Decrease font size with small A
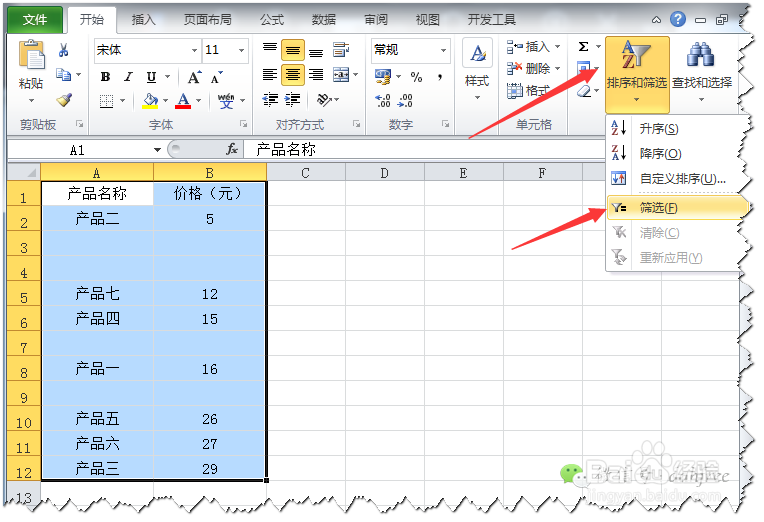The height and width of the screenshot is (522, 764). (x=216, y=77)
